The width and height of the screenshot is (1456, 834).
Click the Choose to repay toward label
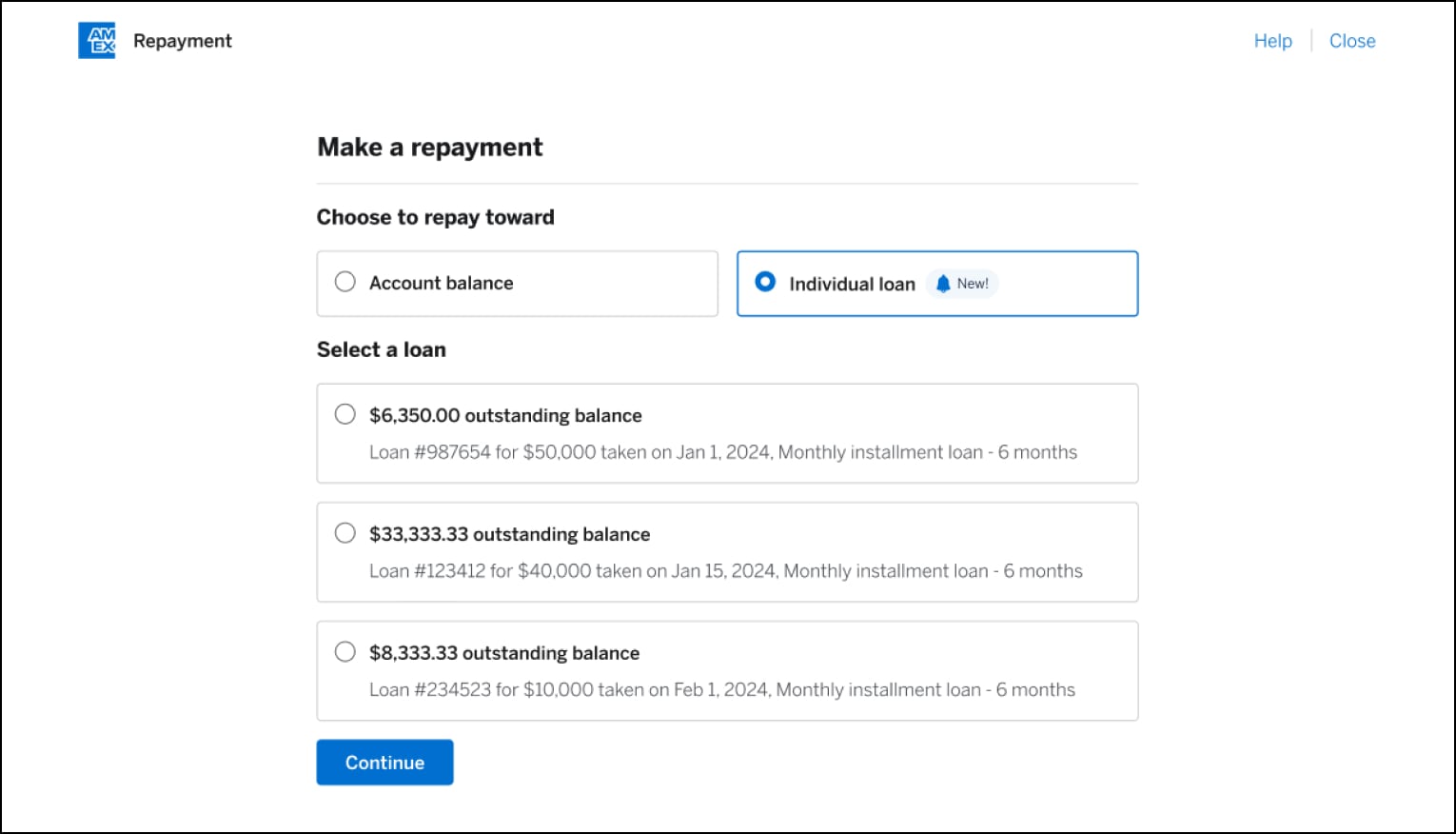(435, 216)
